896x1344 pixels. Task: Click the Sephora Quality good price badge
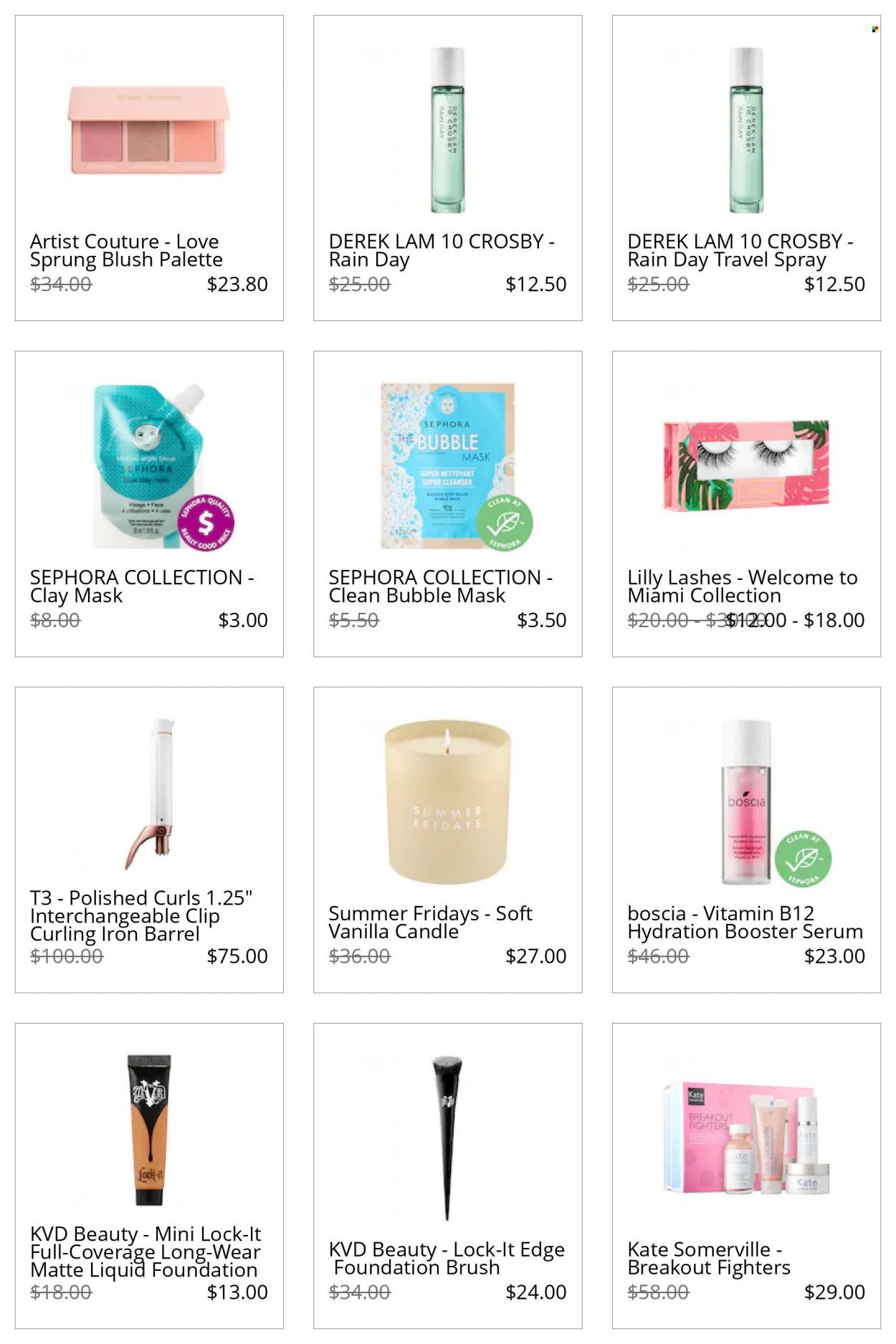tap(206, 523)
